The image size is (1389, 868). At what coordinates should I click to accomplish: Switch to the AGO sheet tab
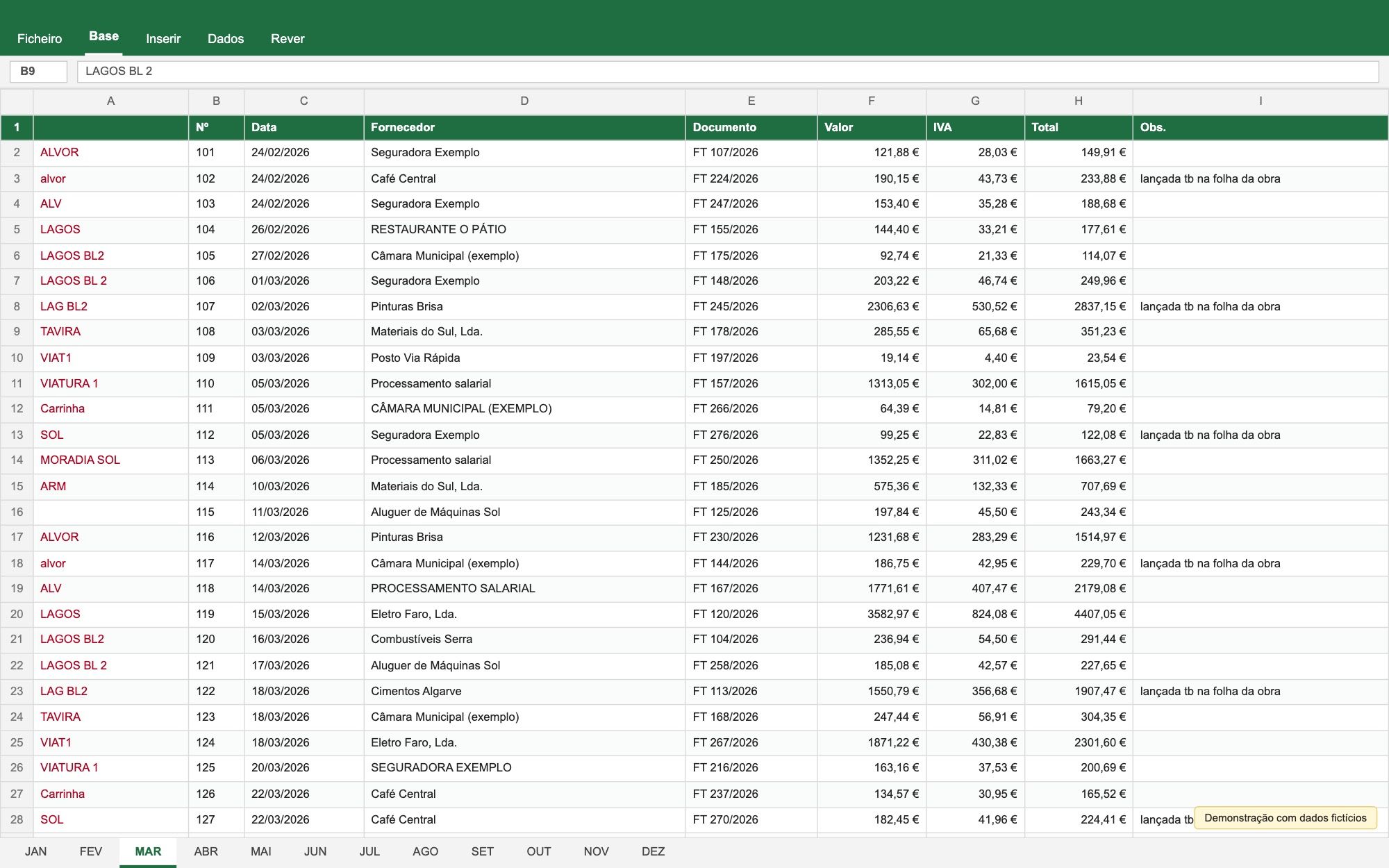click(x=426, y=851)
